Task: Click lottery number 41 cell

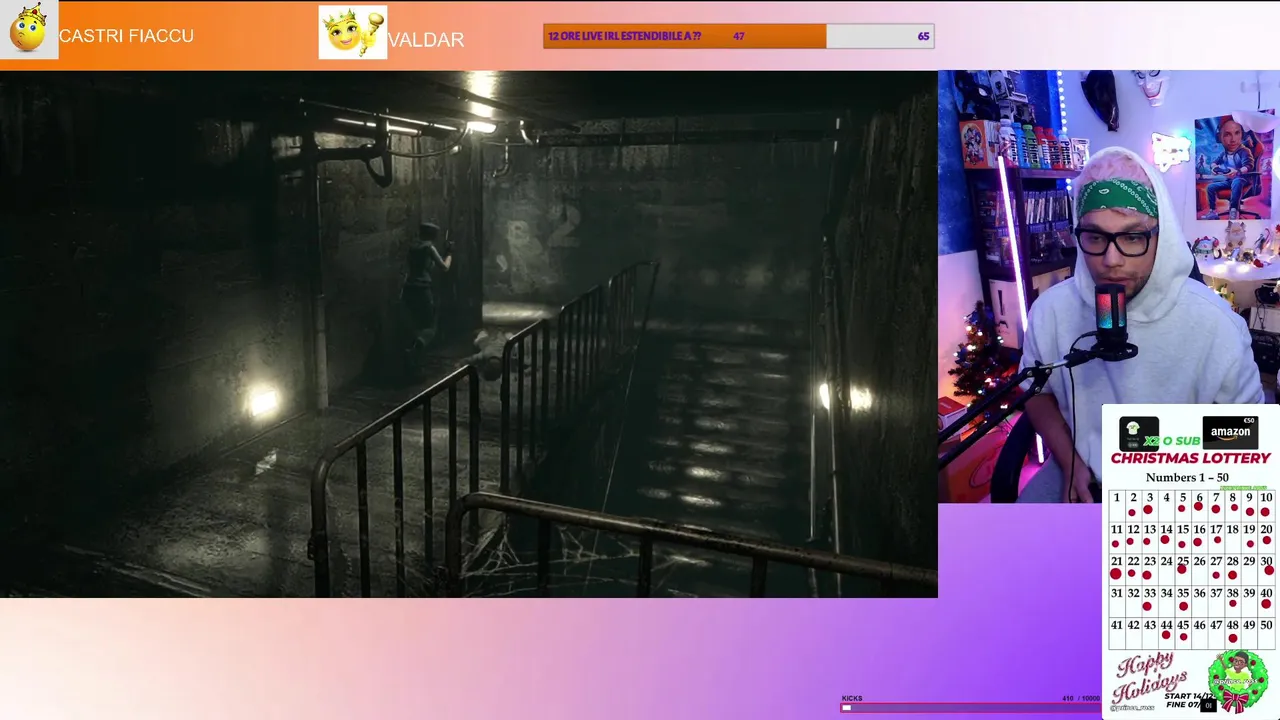Action: pos(1116,632)
